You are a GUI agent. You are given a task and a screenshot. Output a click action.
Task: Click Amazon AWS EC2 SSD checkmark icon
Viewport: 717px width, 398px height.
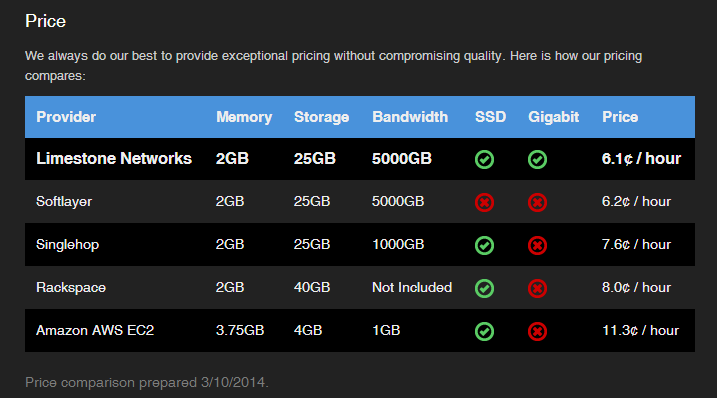tap(484, 331)
